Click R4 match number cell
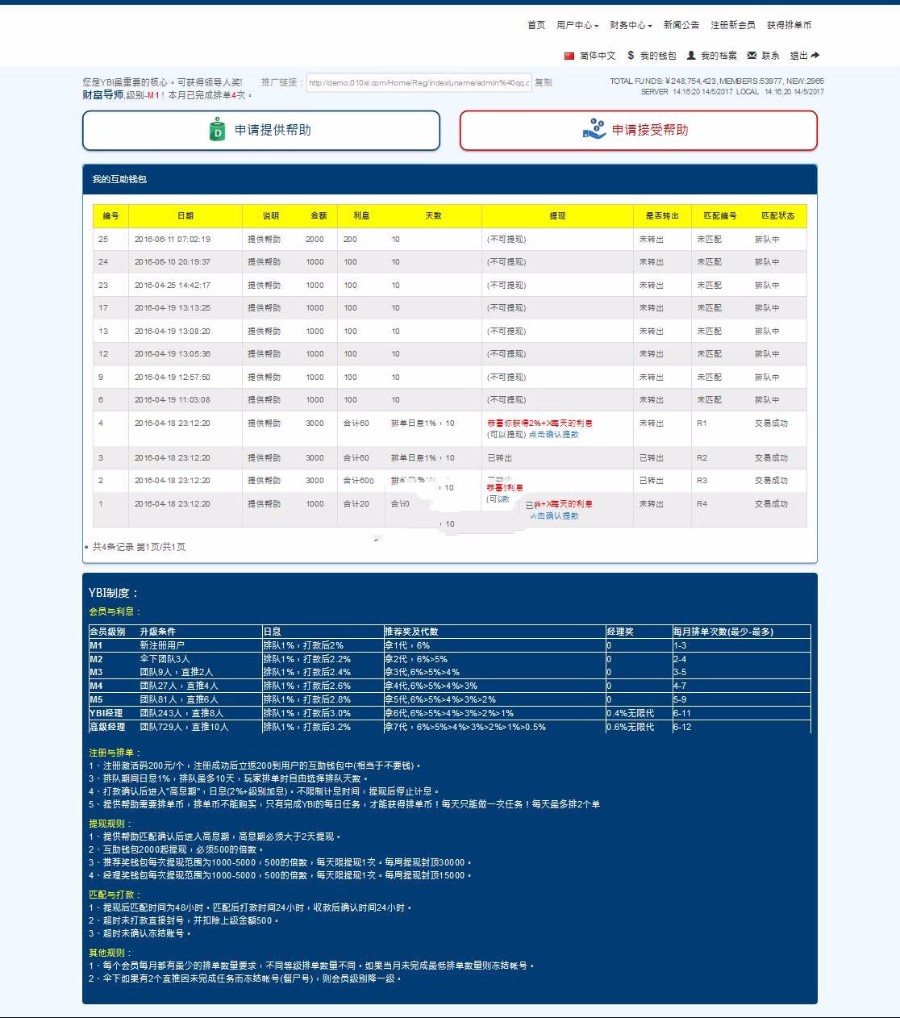 [702, 504]
